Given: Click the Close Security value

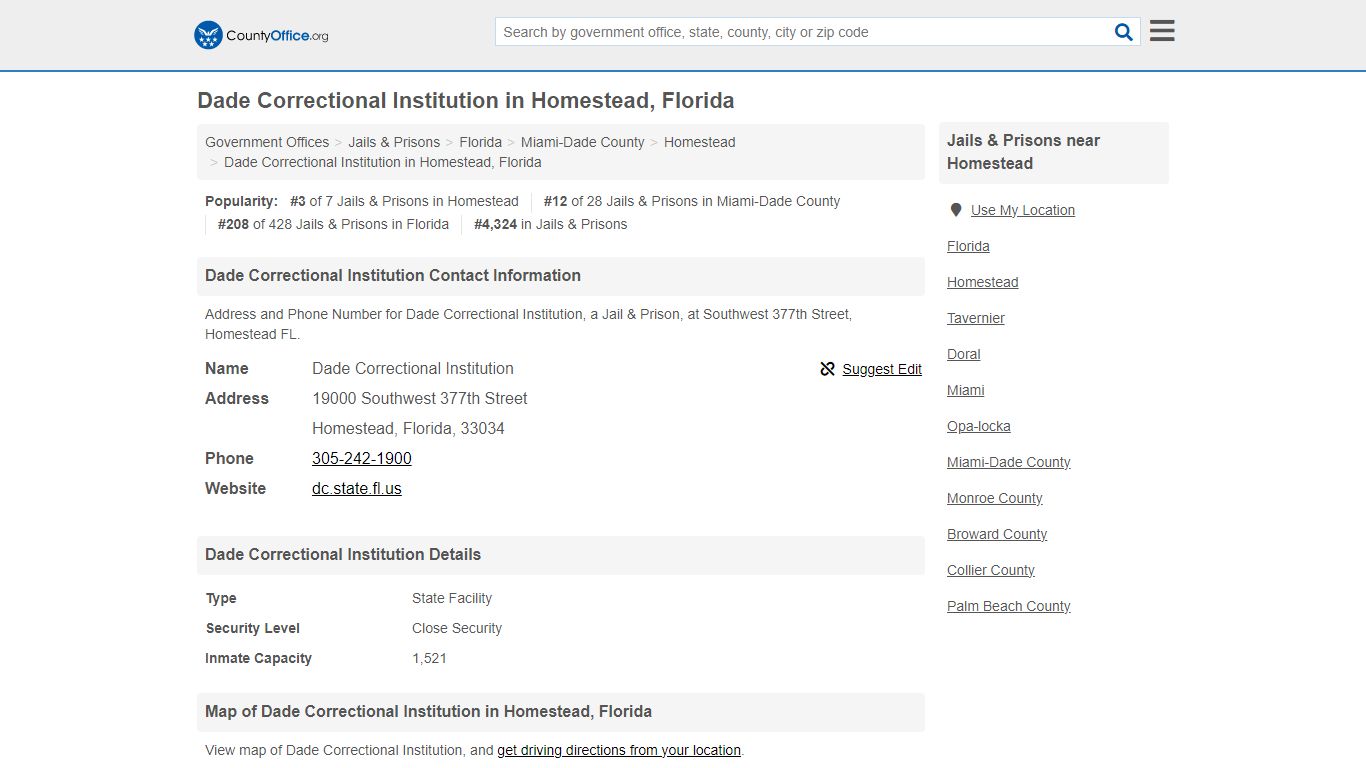Looking at the screenshot, I should [457, 628].
